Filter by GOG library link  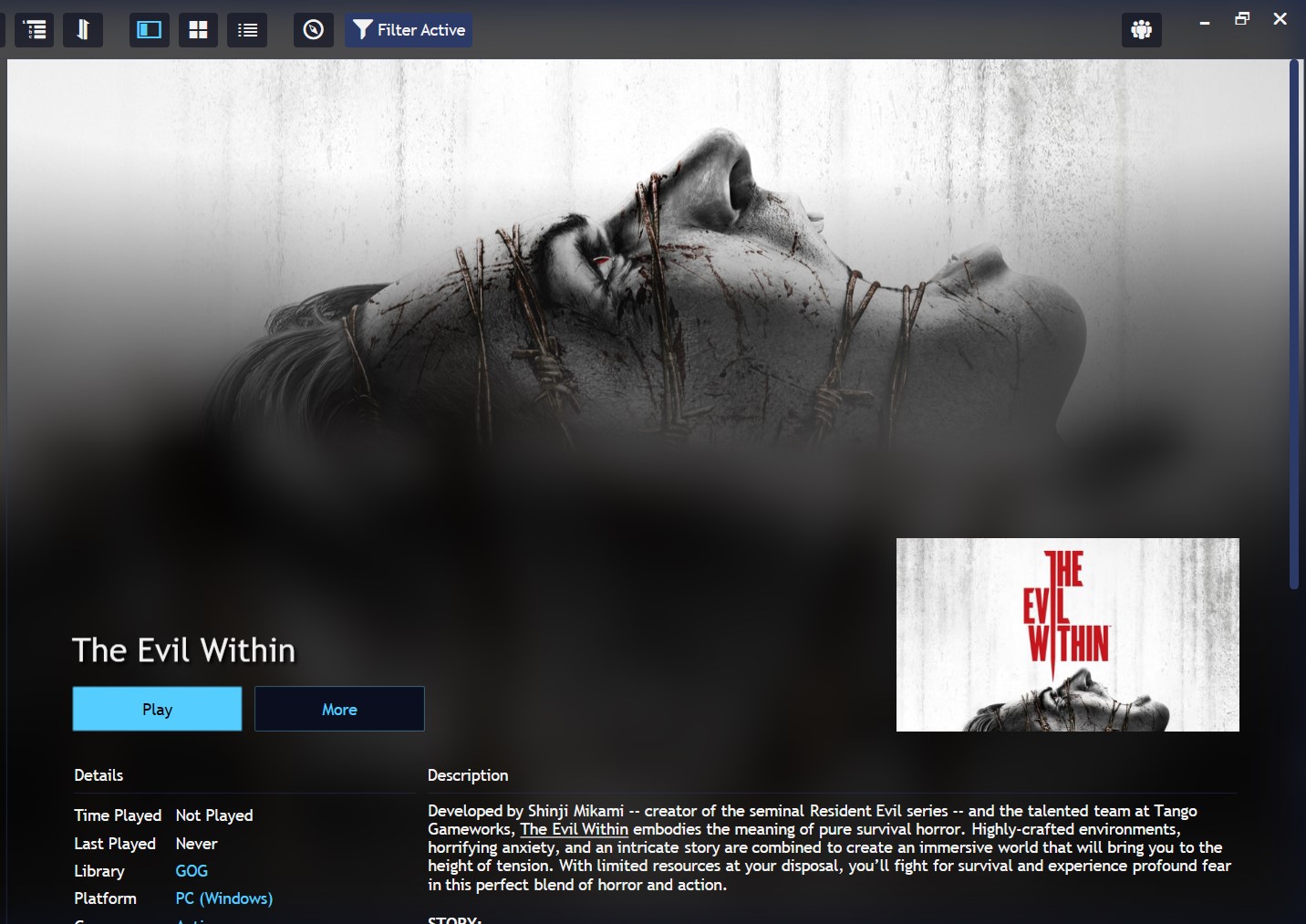(x=192, y=871)
